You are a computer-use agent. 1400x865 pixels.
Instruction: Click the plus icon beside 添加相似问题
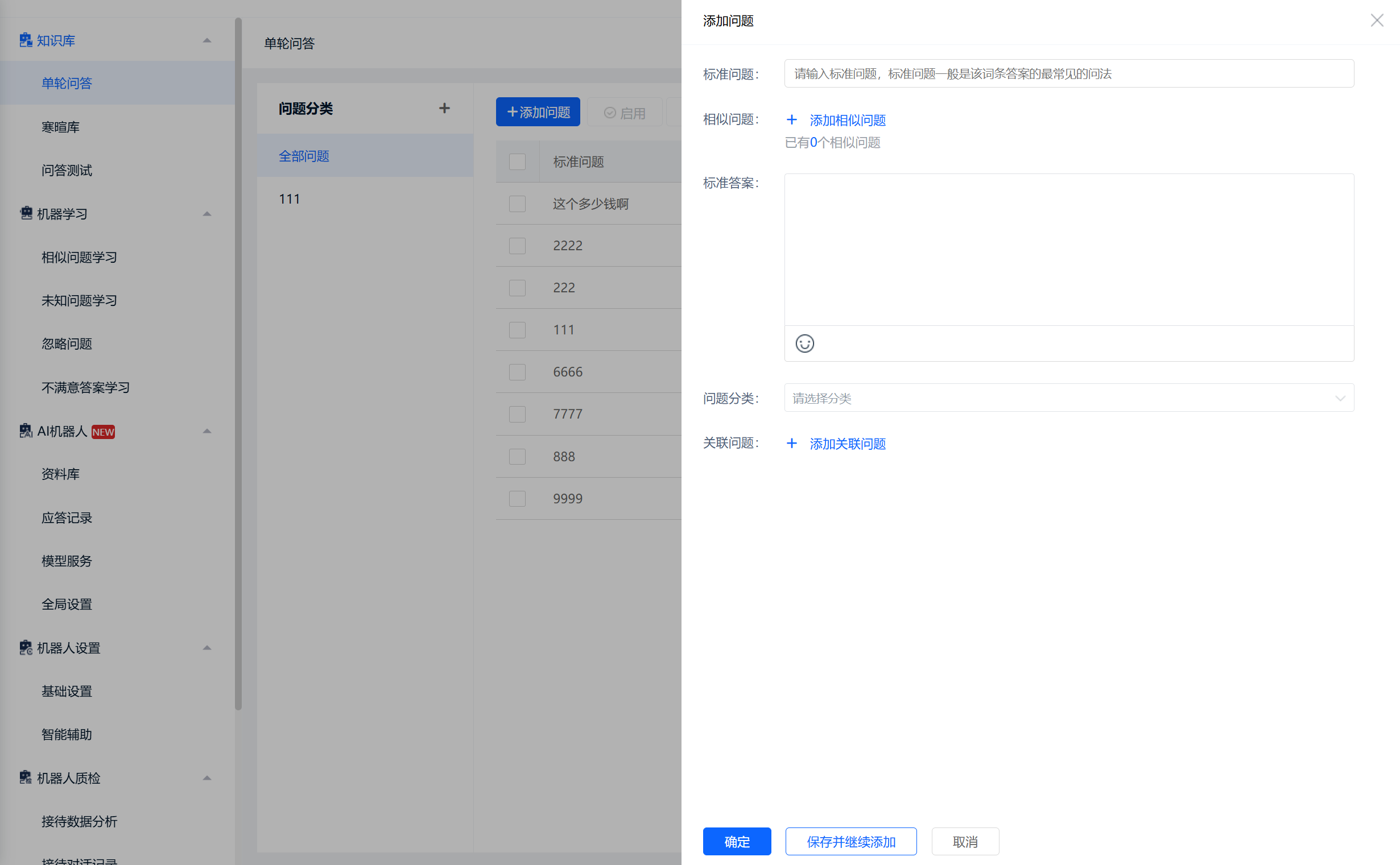click(x=791, y=119)
